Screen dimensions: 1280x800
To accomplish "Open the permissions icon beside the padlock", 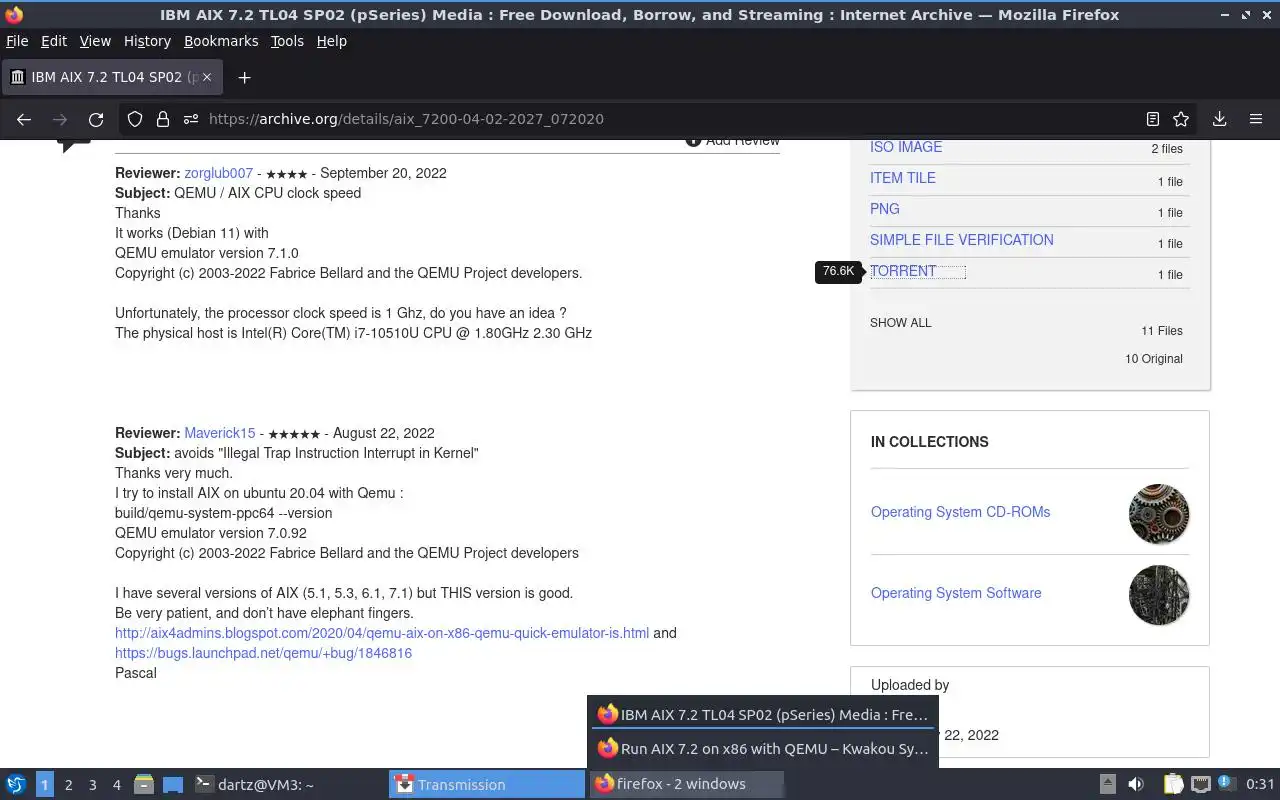I will (191, 119).
